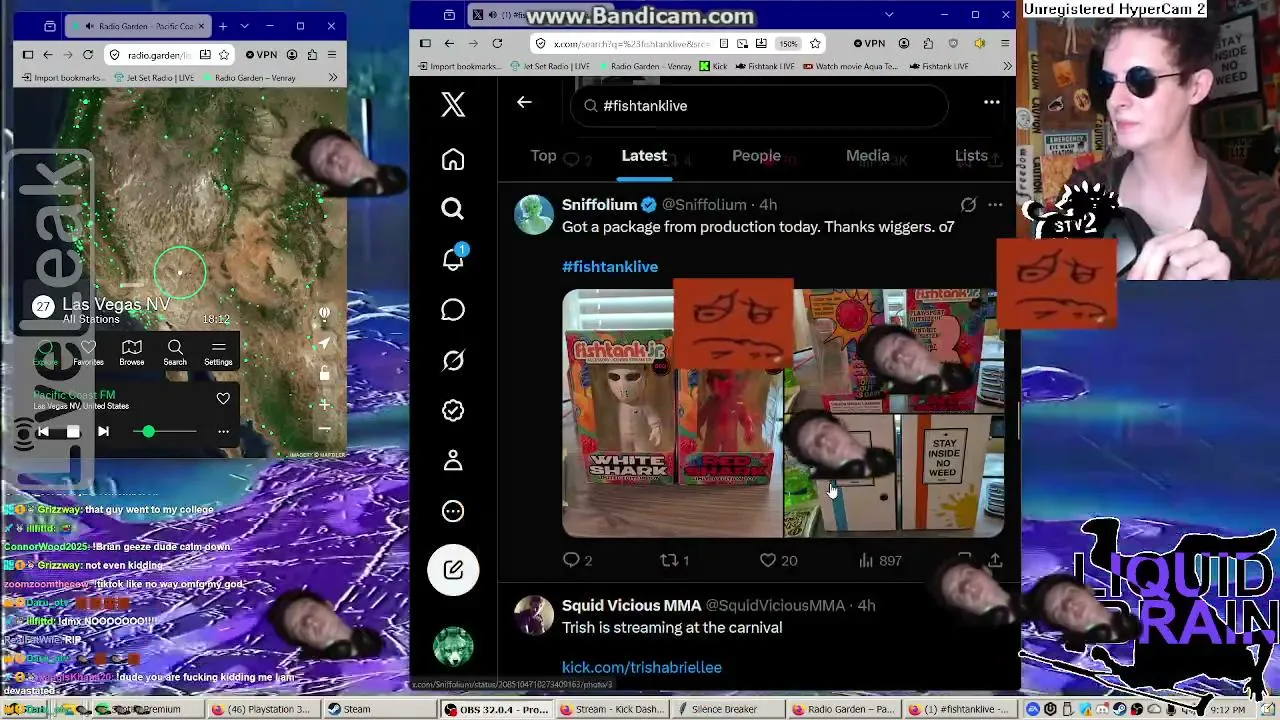Open the tab list dropdown in X window
The image size is (1280, 720).
coord(889,15)
